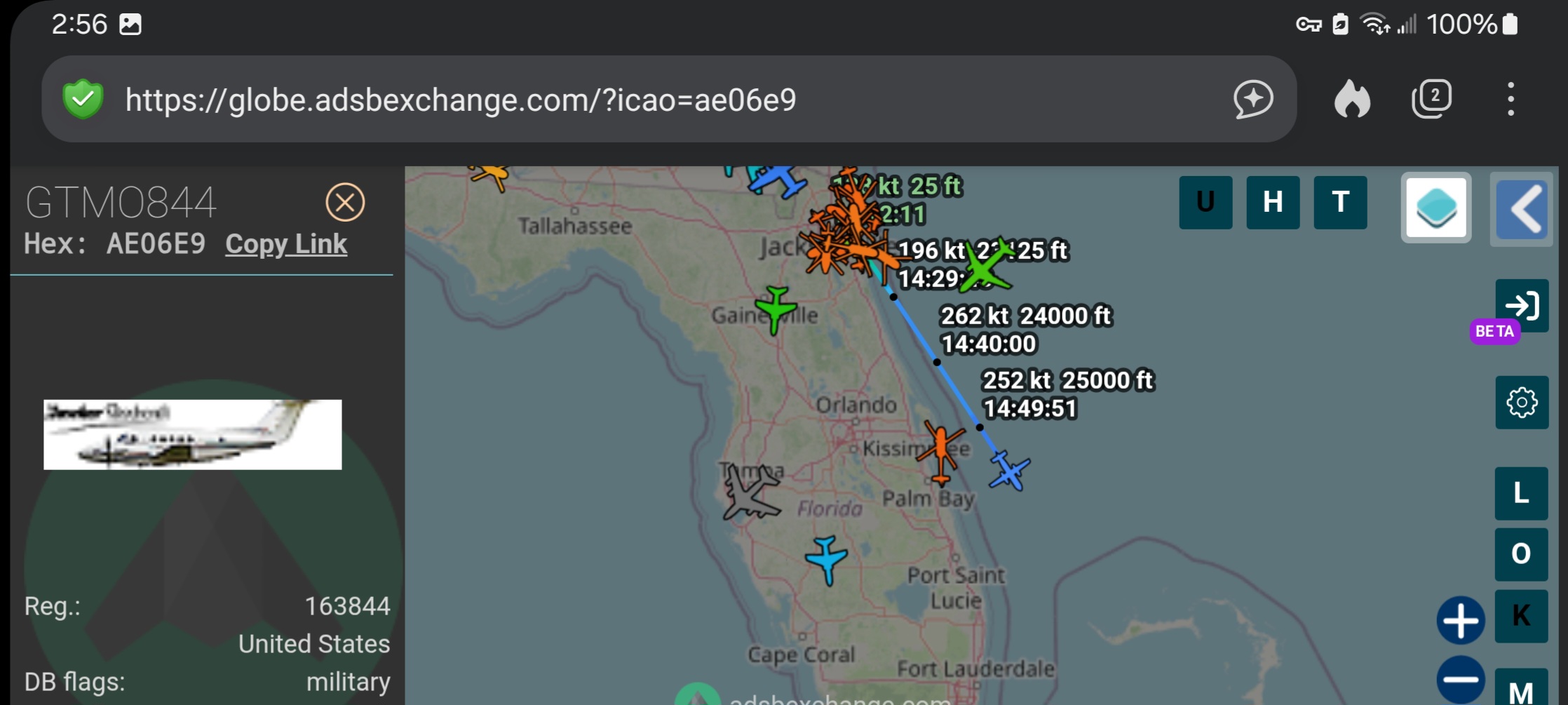Select the orange helicopter near Kissimmee

pyautogui.click(x=940, y=452)
